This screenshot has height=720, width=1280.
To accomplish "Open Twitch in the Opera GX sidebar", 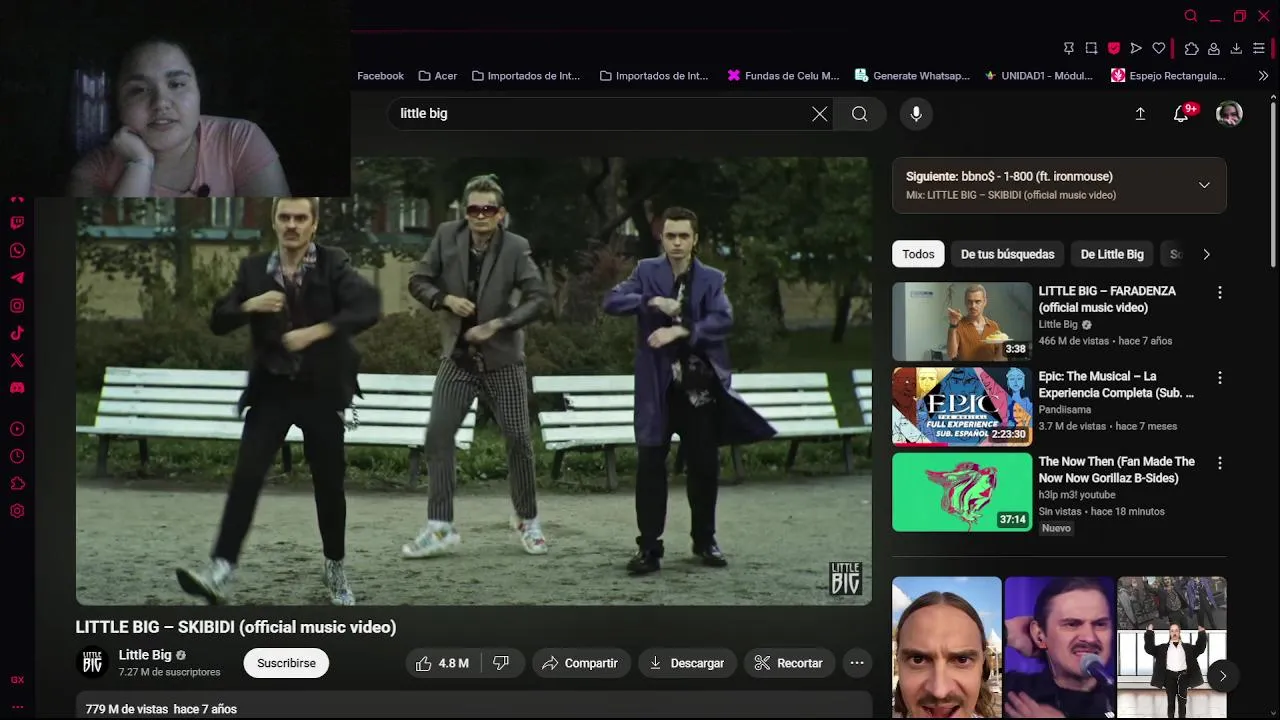I will tap(17, 223).
